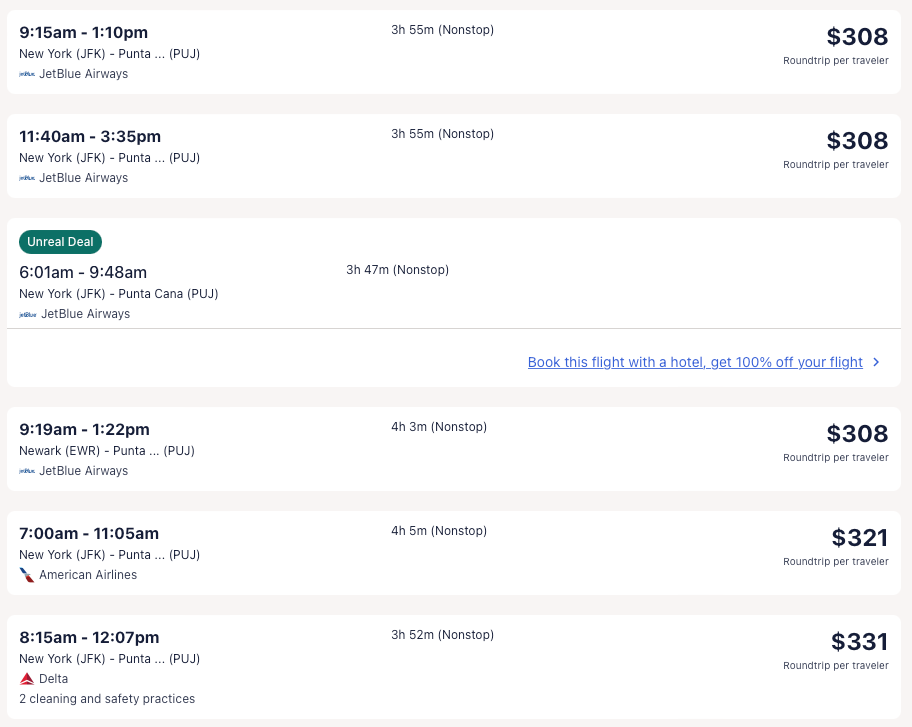Image resolution: width=912 pixels, height=727 pixels.
Task: Pick the 7:00am - 11:05am departure
Action: [89, 534]
